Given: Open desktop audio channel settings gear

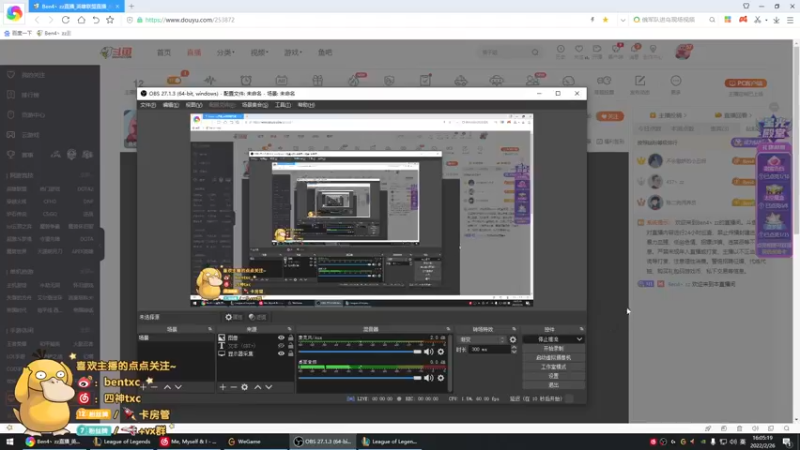Looking at the screenshot, I should (441, 378).
